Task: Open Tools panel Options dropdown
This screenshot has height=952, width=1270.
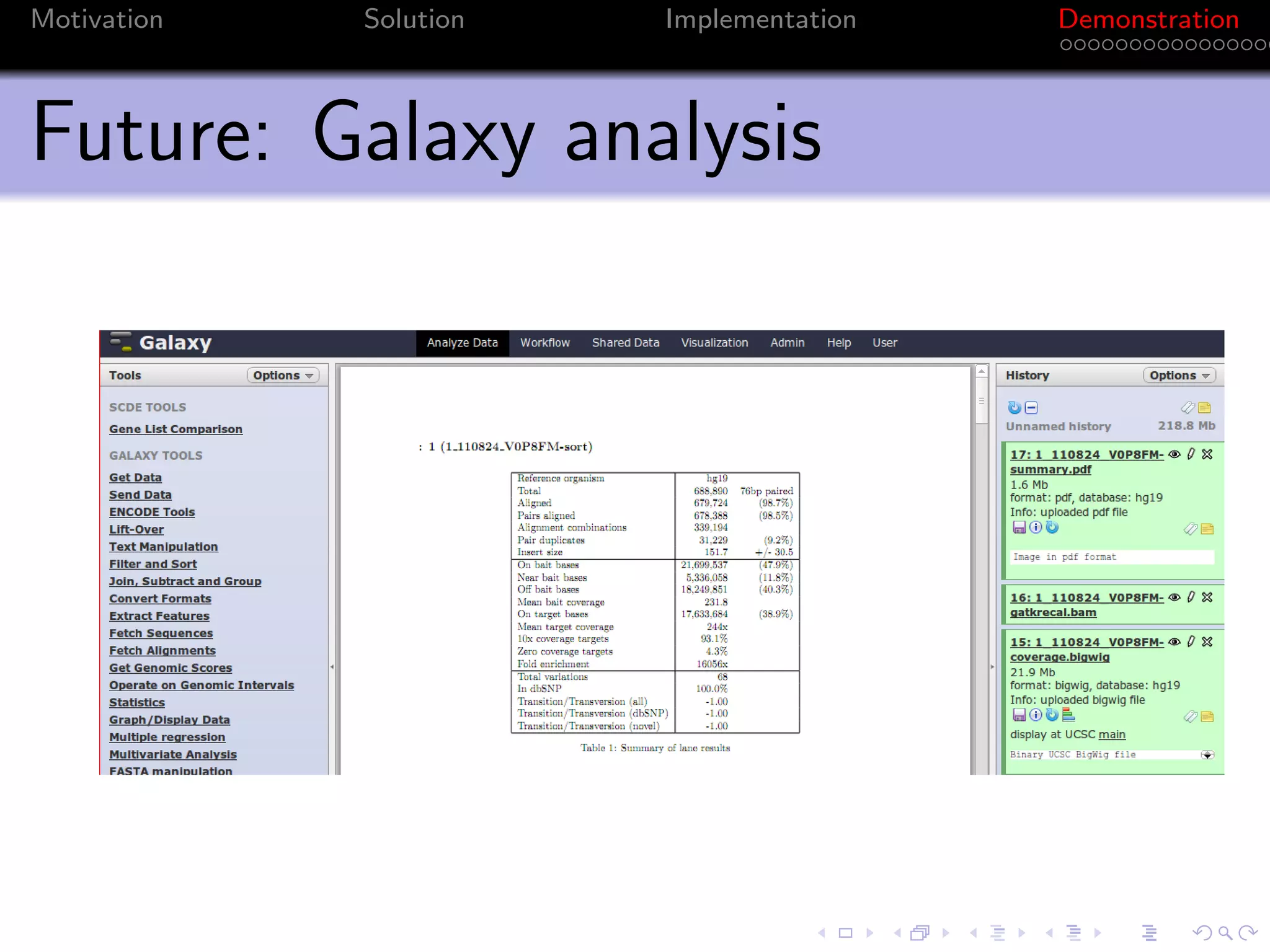Action: [x=283, y=376]
